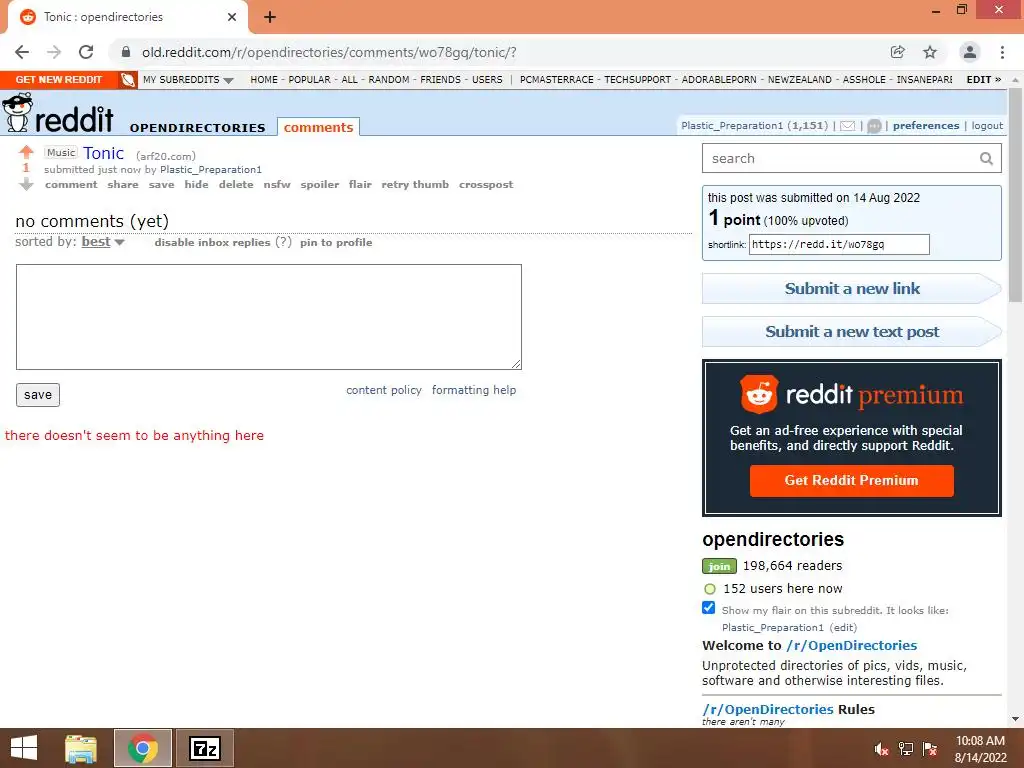Open the mail inbox envelope icon
Viewport: 1024px width, 768px height.
click(847, 126)
